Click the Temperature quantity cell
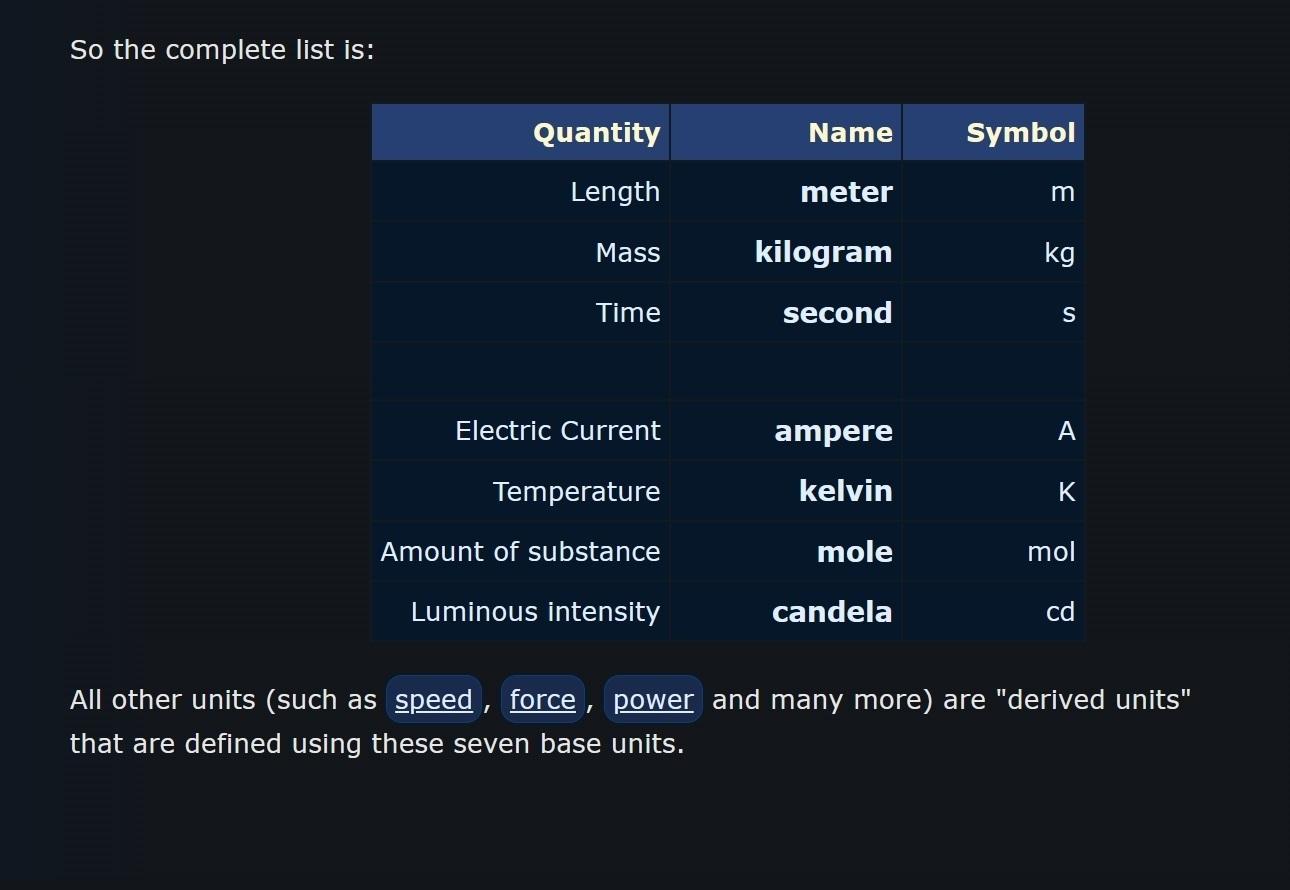This screenshot has width=1290, height=890. (576, 492)
